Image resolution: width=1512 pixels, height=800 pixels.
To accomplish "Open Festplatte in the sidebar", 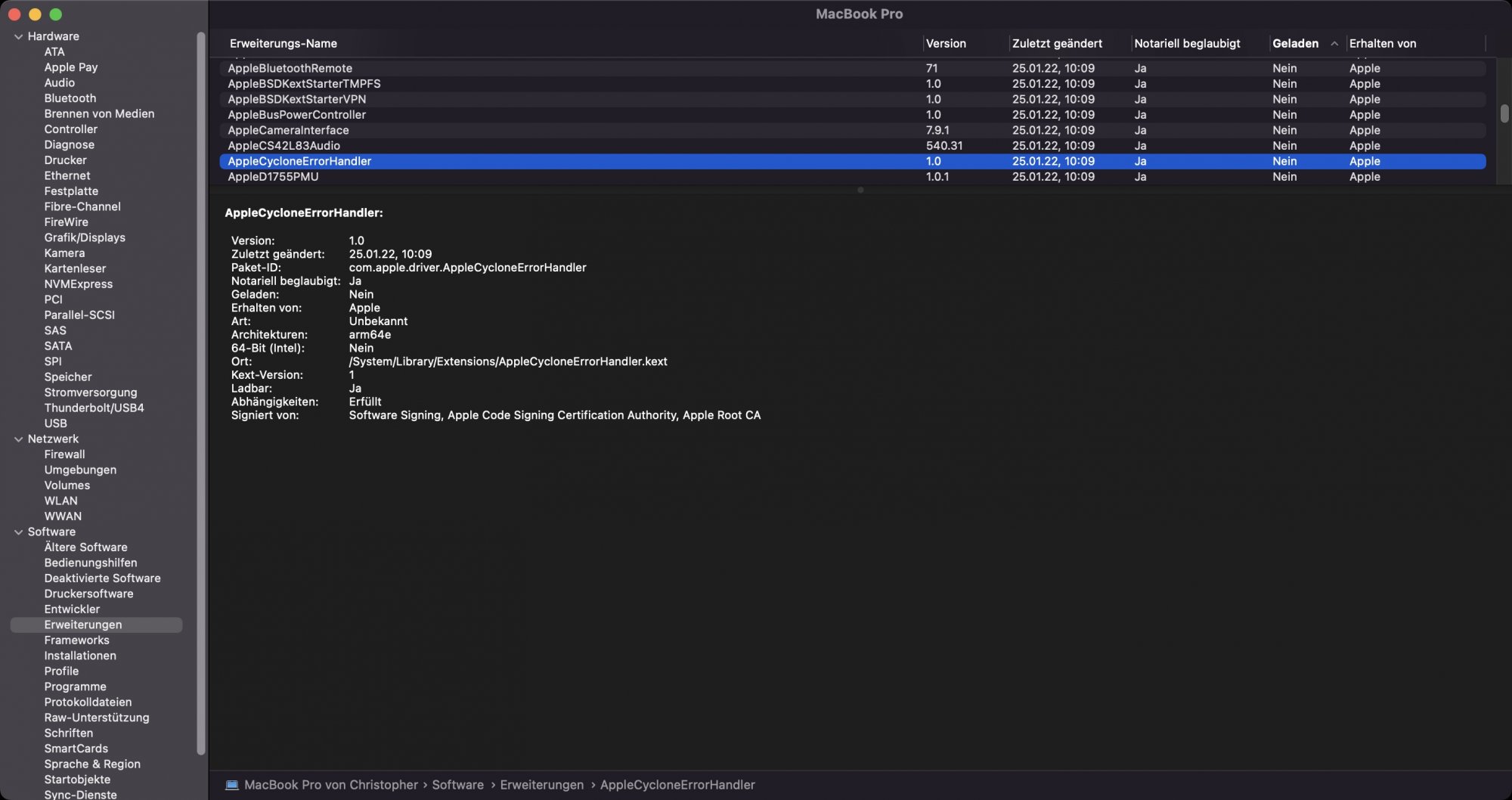I will tap(71, 191).
